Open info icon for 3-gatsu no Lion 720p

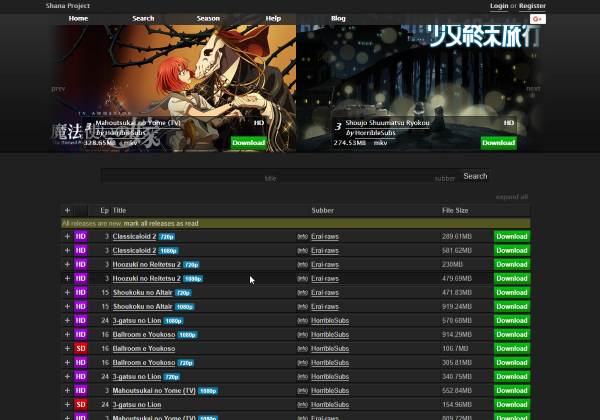click(x=302, y=377)
